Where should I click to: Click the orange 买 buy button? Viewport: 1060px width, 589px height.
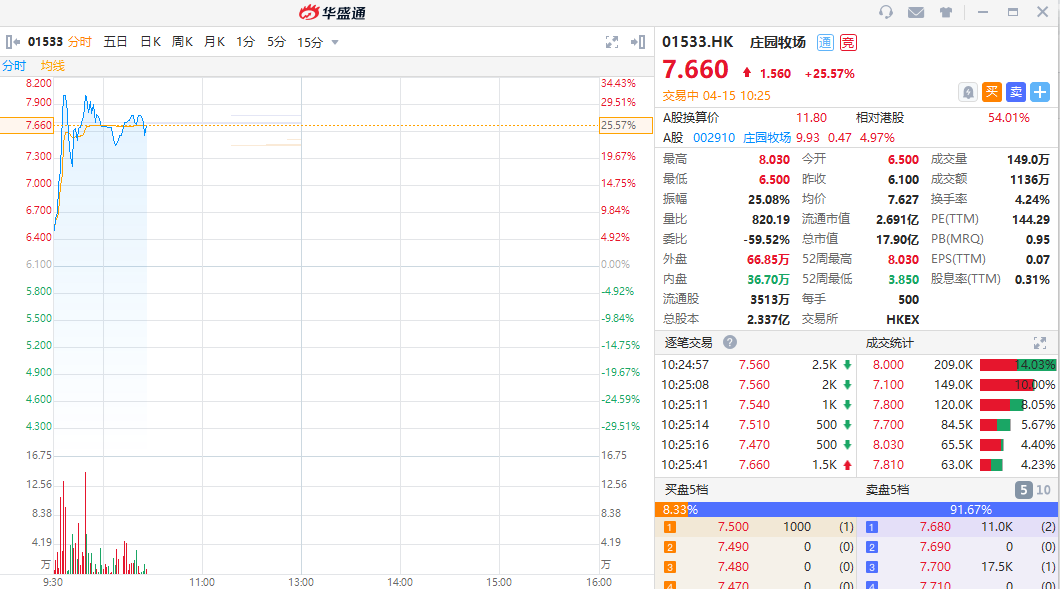(x=992, y=92)
